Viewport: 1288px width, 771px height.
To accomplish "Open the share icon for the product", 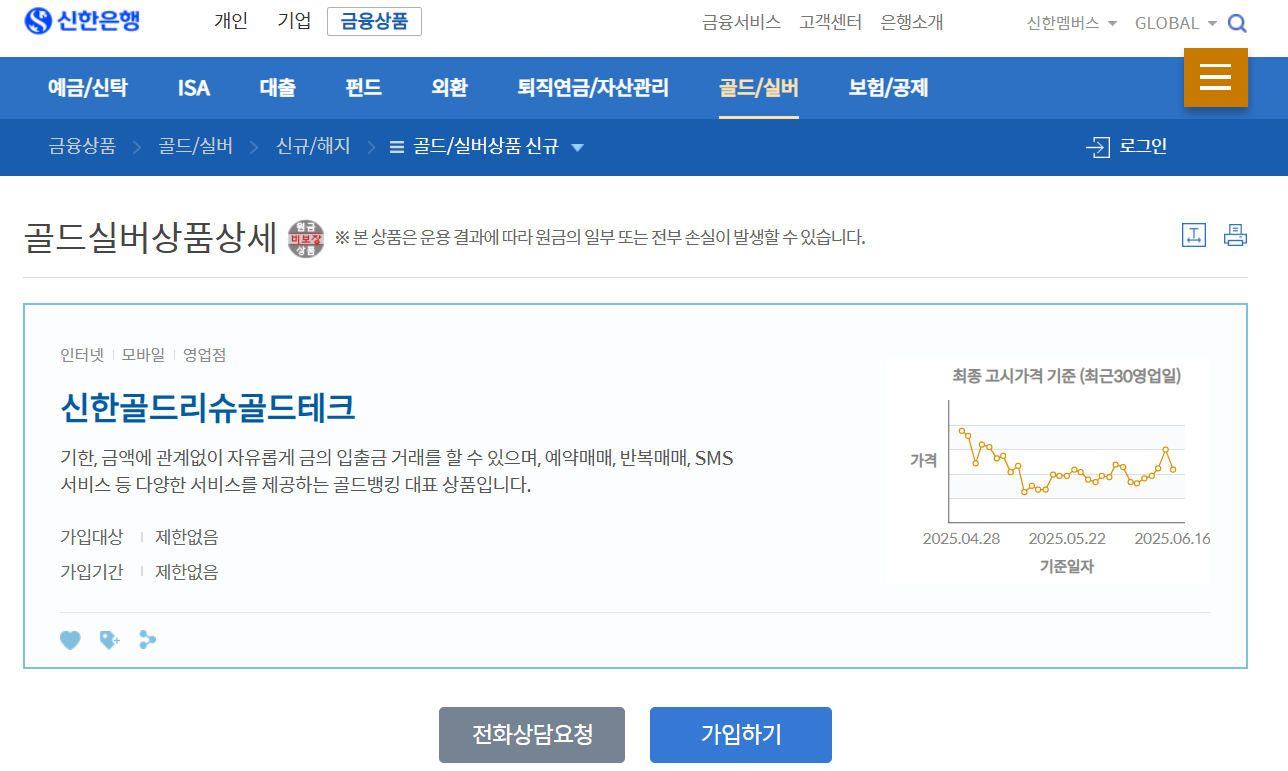I will (148, 640).
